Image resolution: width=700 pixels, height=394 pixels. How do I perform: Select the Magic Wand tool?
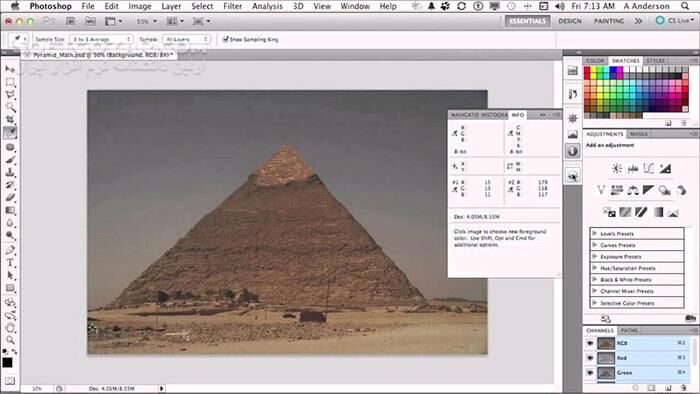click(x=10, y=107)
